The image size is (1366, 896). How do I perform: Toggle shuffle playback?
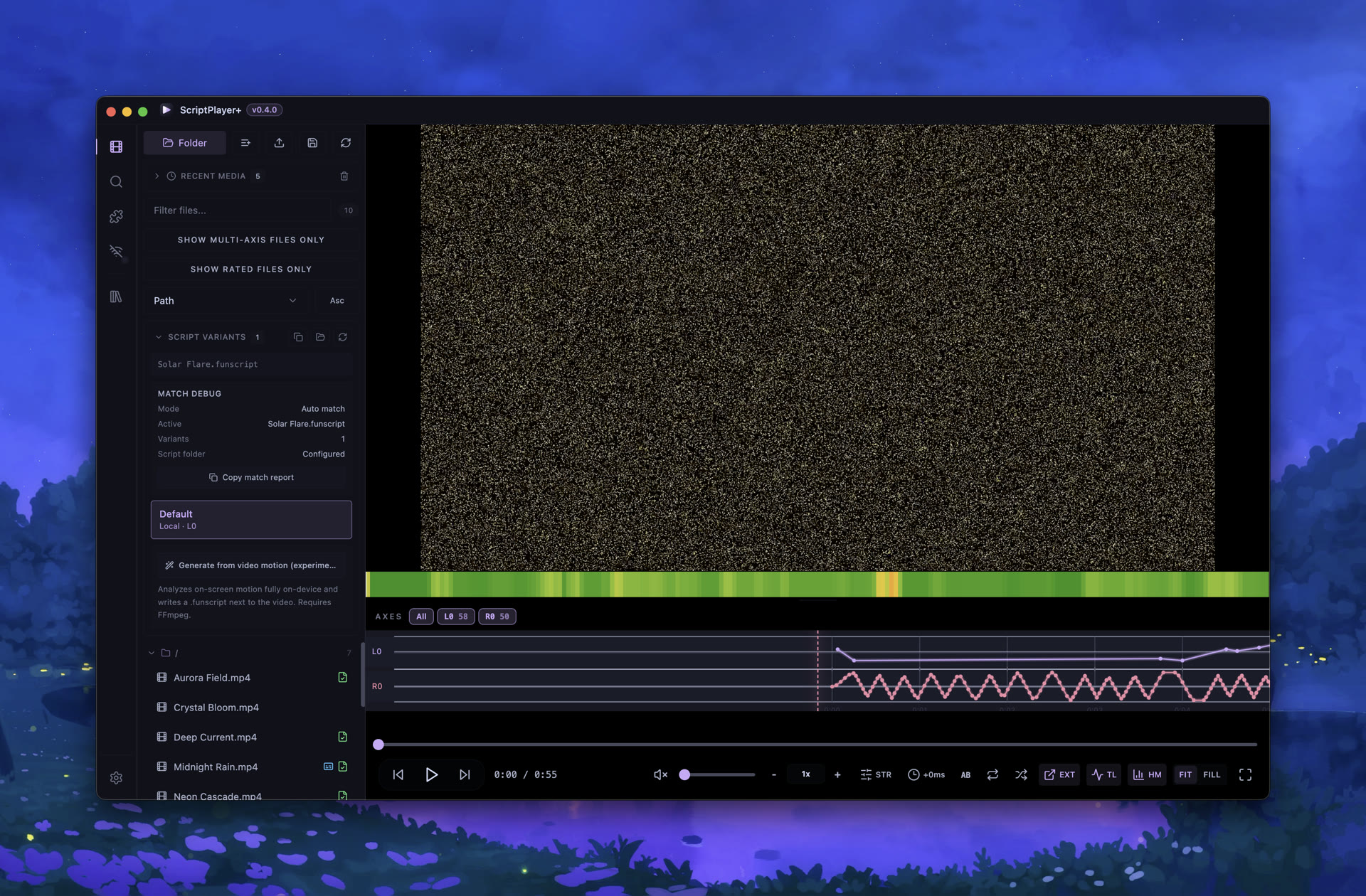tap(1021, 774)
